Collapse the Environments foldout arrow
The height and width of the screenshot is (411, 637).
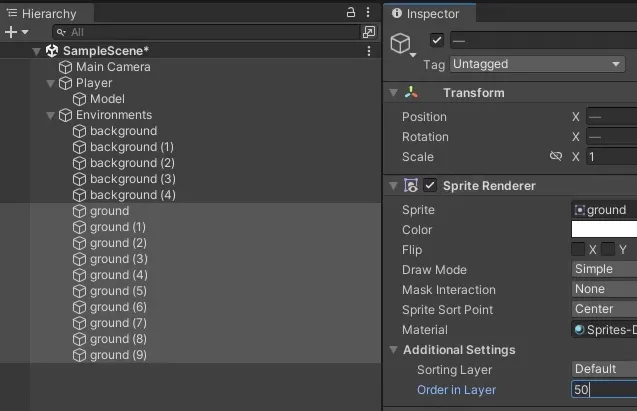tap(50, 116)
